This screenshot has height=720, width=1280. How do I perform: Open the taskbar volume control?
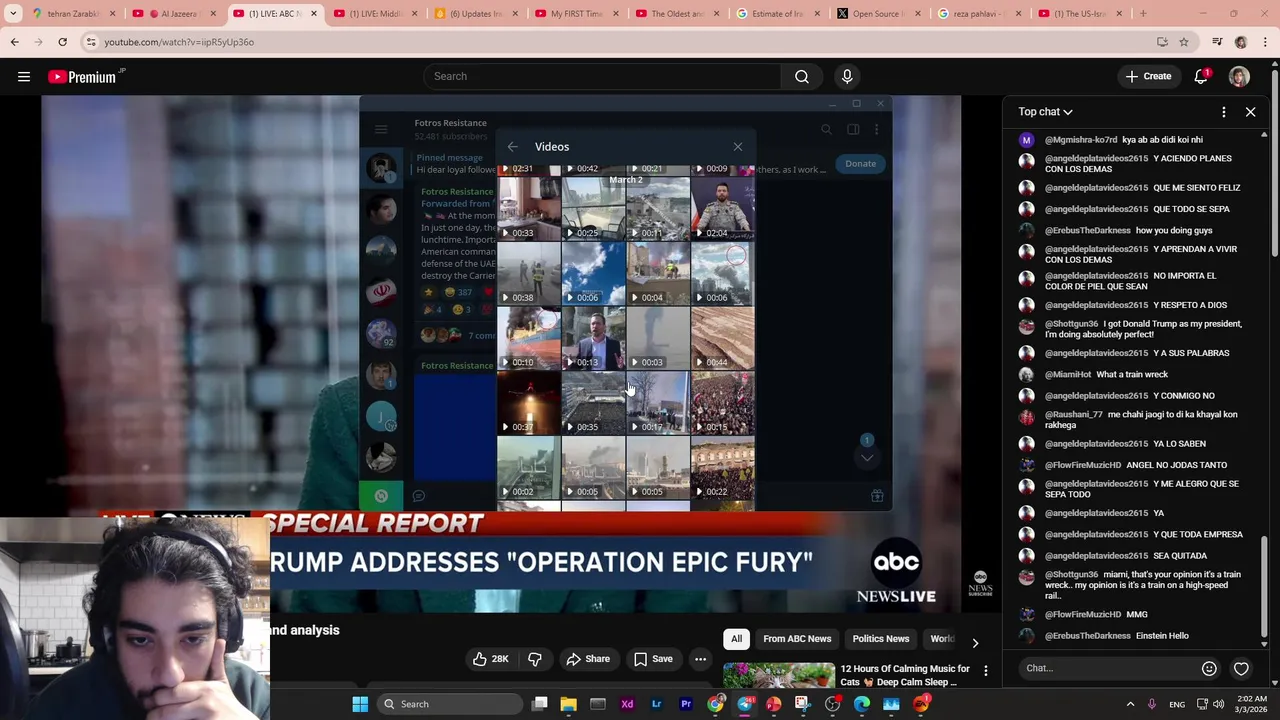click(1219, 704)
